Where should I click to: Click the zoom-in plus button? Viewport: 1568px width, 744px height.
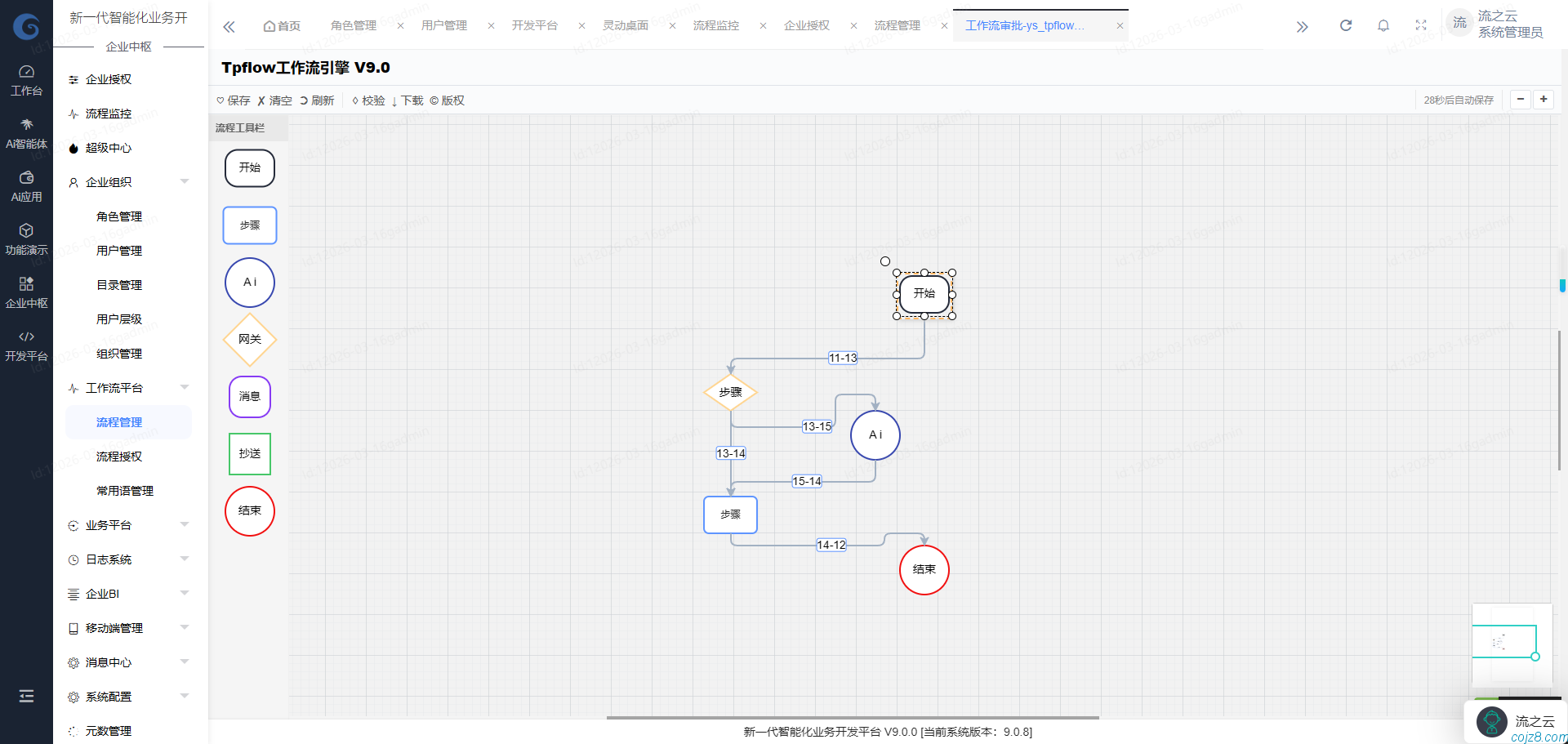(1543, 100)
